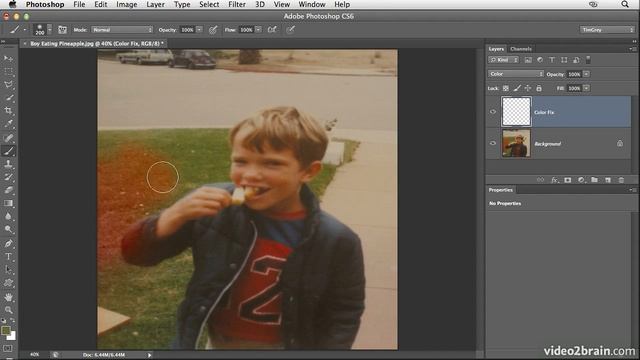Toggle type layer filter
This screenshot has width=640, height=360.
(552, 60)
